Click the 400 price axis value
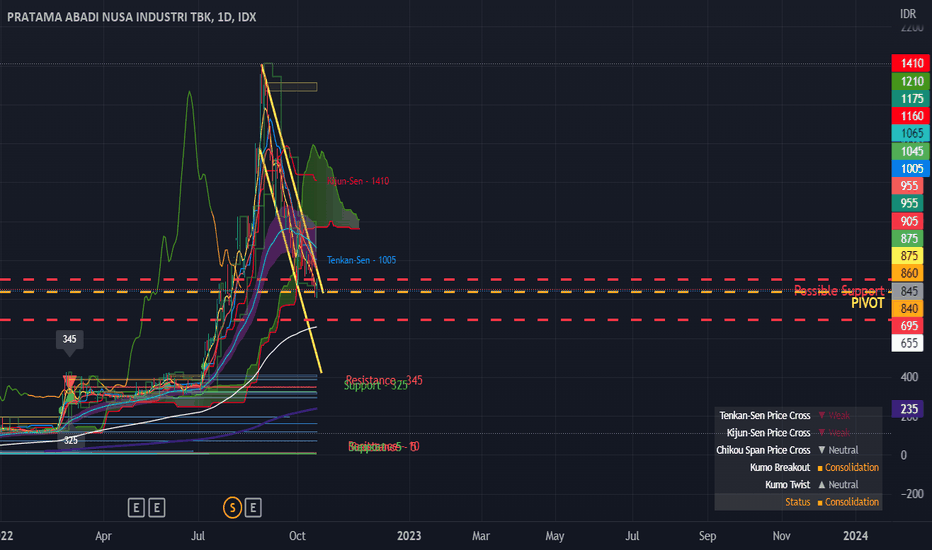Viewport: 932px width, 550px height. [x=909, y=377]
